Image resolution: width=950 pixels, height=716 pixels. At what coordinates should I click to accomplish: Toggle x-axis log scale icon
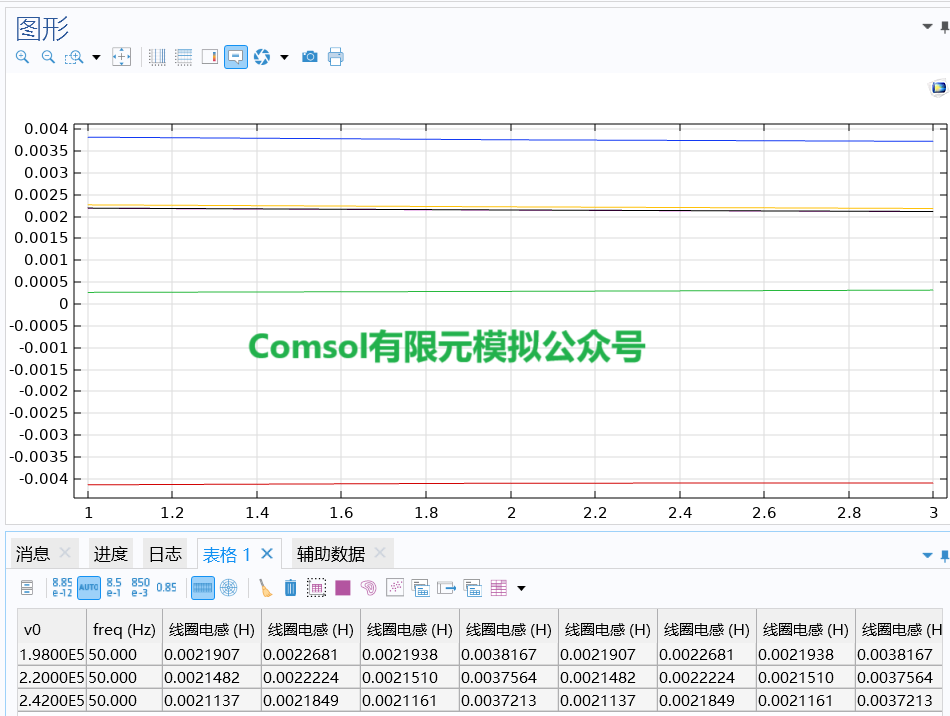pyautogui.click(x=157, y=57)
